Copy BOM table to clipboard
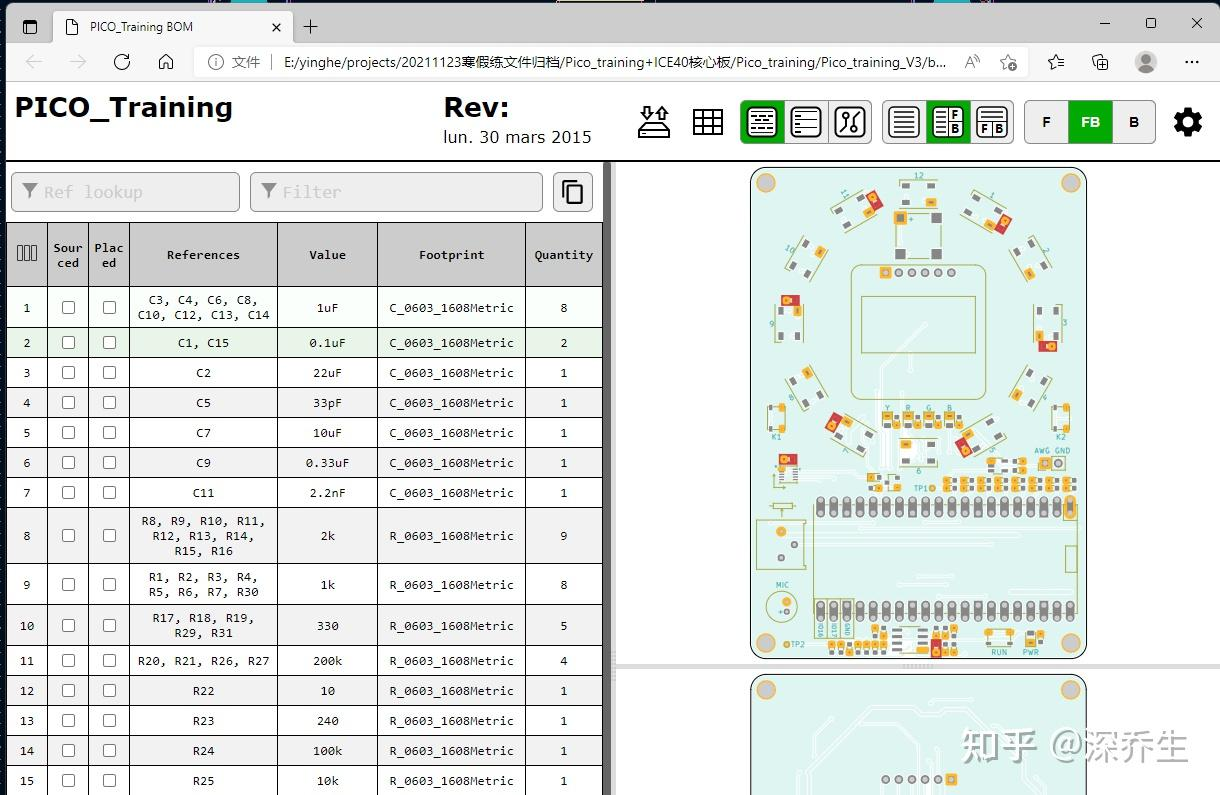This screenshot has height=795, width=1220. [573, 192]
